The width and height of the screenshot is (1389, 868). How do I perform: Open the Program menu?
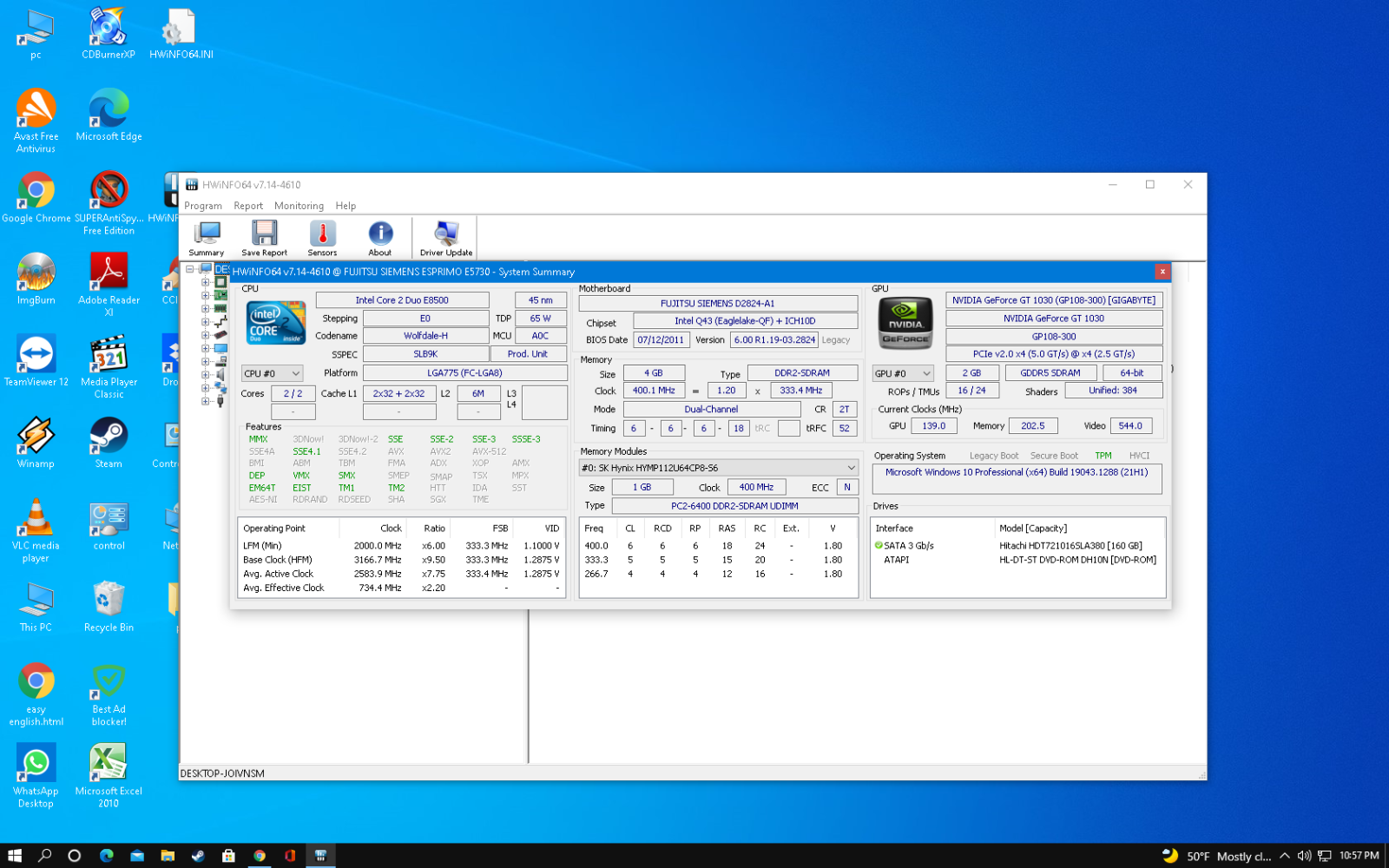click(x=203, y=206)
